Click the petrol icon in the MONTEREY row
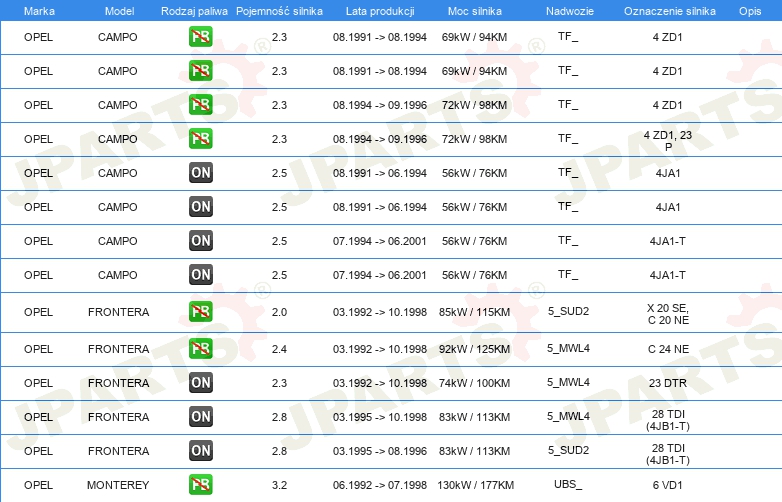This screenshot has width=782, height=502. (x=200, y=485)
